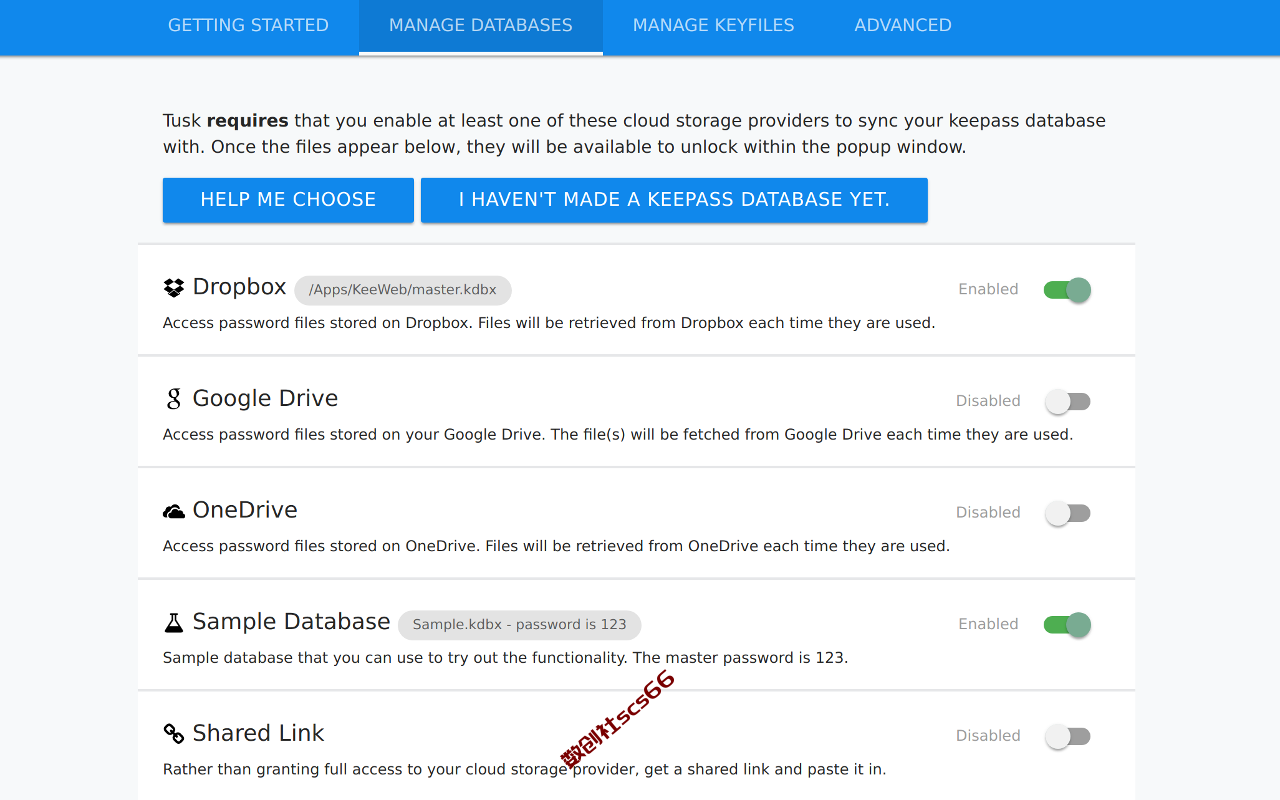This screenshot has width=1280, height=800.
Task: Click the Help Me Choose button
Action: tap(288, 200)
